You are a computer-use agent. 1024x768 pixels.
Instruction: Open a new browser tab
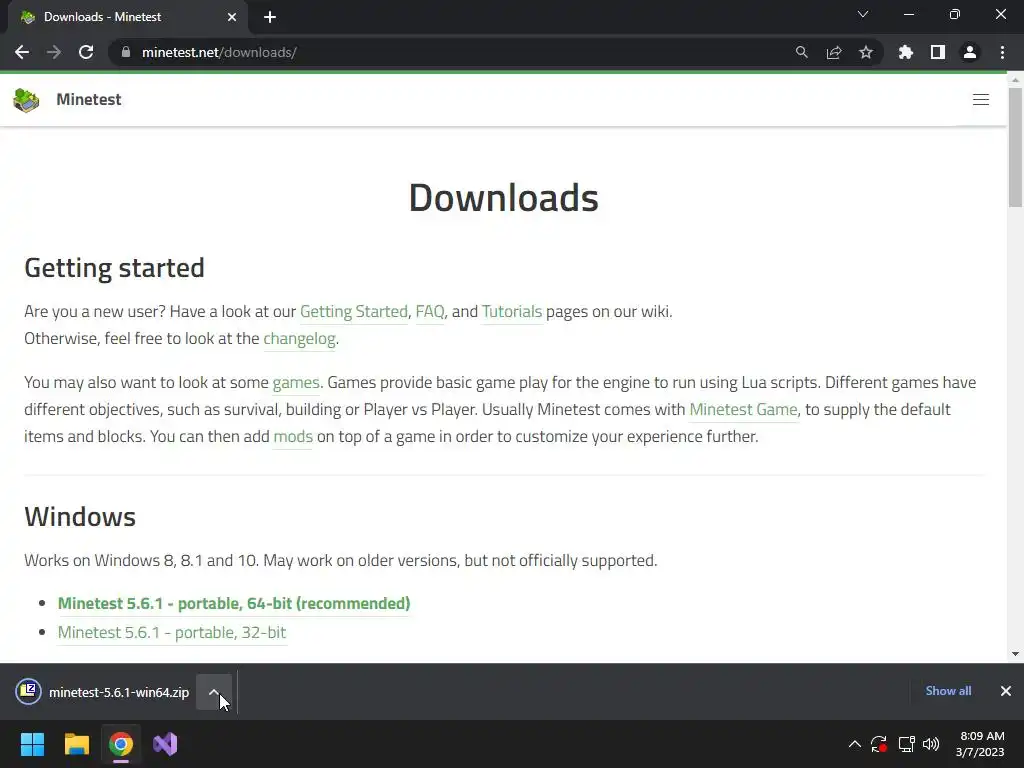click(x=270, y=17)
